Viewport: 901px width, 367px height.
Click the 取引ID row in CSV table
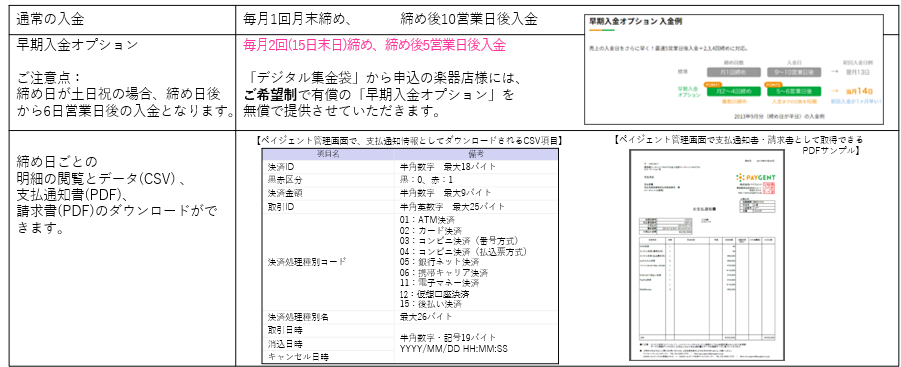(410, 207)
